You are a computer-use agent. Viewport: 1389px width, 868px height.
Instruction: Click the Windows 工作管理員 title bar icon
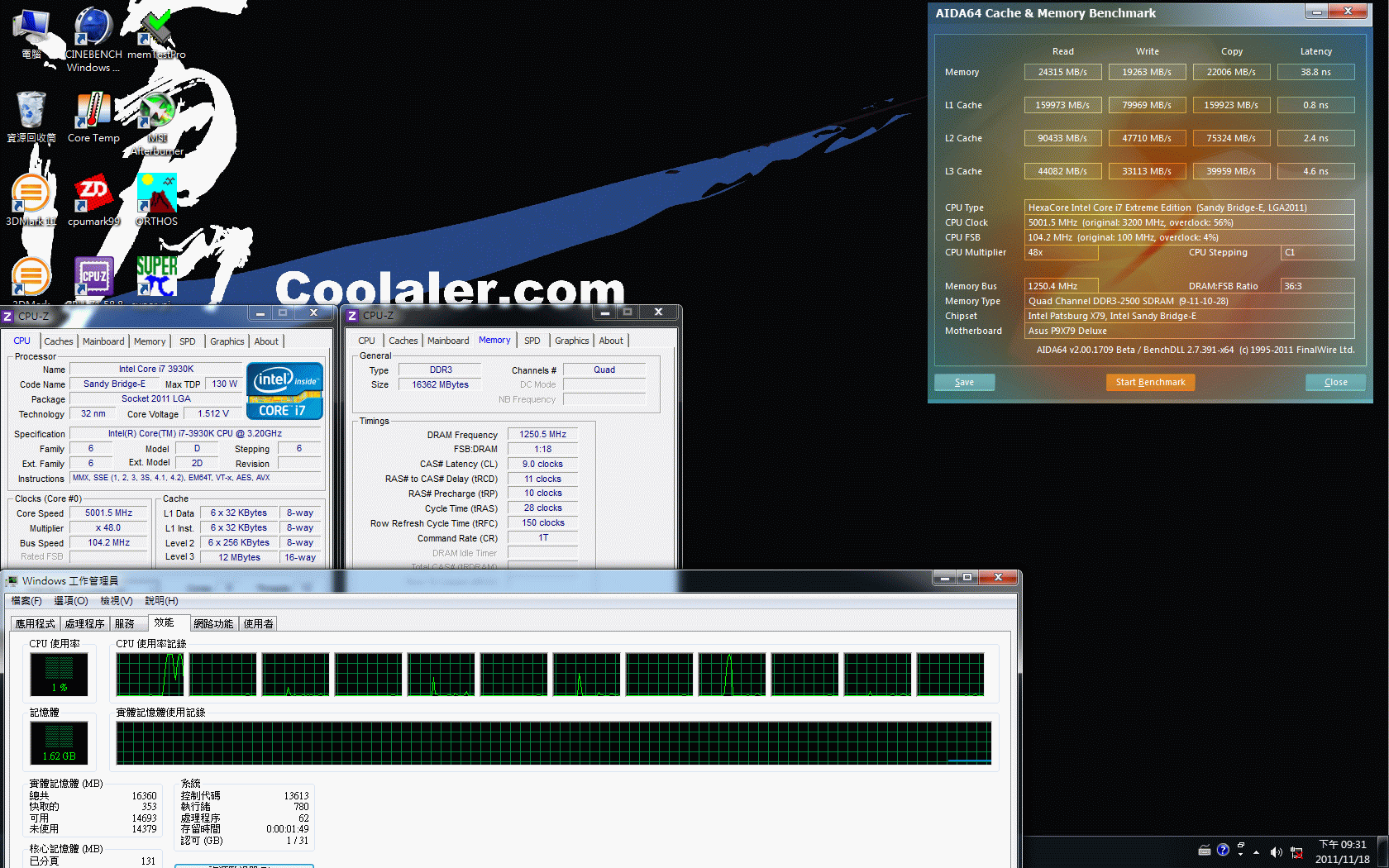12,581
